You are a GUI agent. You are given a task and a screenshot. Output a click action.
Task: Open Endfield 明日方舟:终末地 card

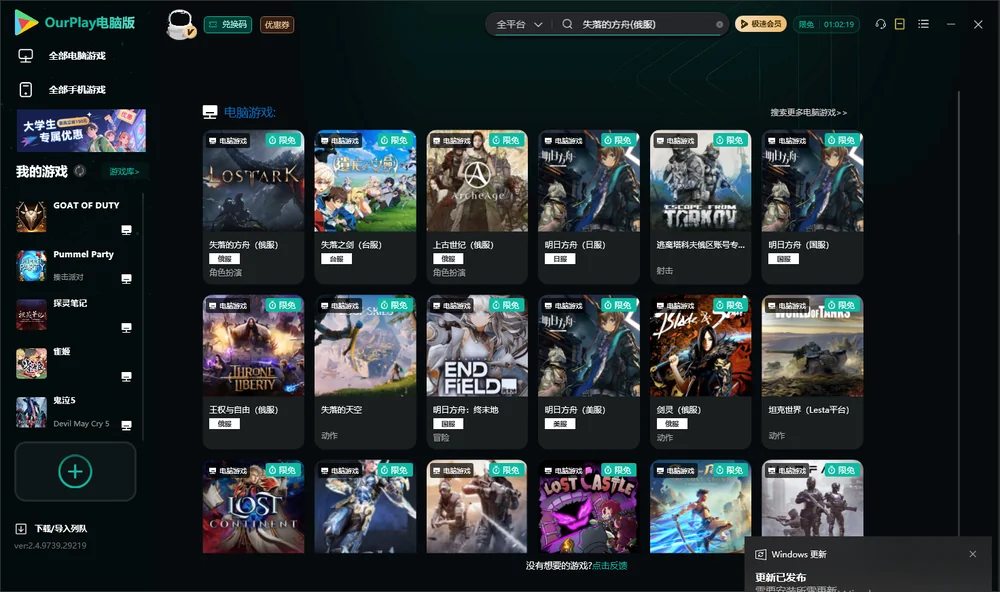pos(477,372)
